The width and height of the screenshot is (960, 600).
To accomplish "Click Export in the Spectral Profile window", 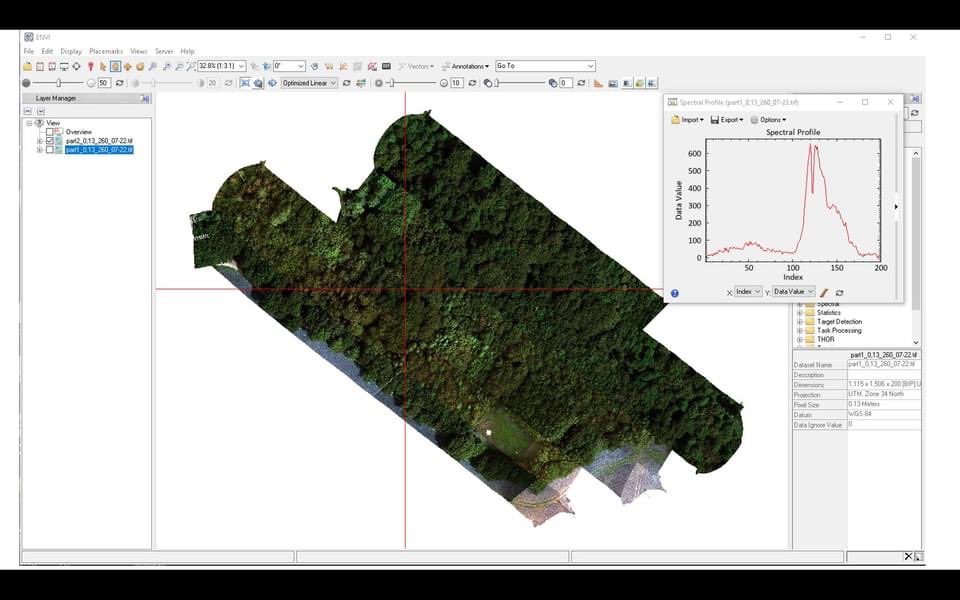I will [727, 120].
